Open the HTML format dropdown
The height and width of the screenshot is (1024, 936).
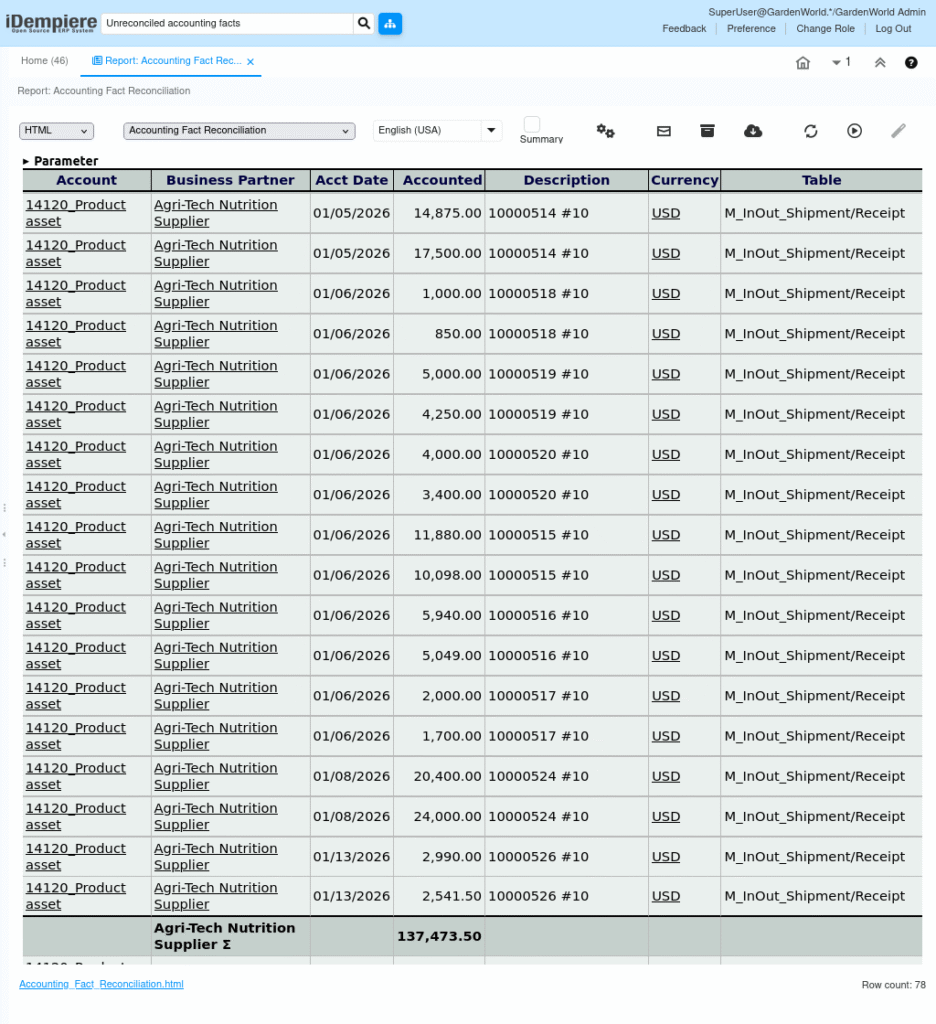[x=56, y=131]
